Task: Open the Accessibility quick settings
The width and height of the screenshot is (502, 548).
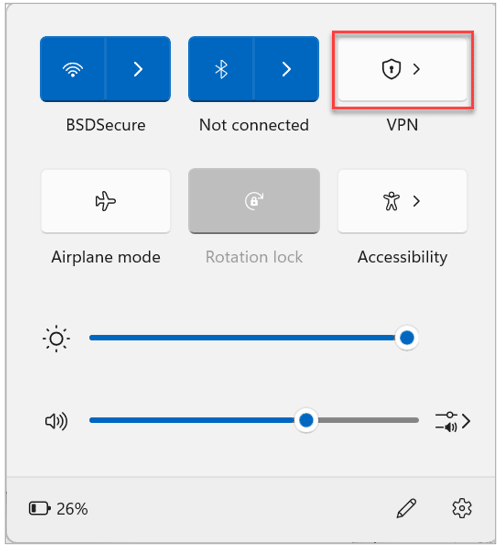Action: tap(402, 201)
